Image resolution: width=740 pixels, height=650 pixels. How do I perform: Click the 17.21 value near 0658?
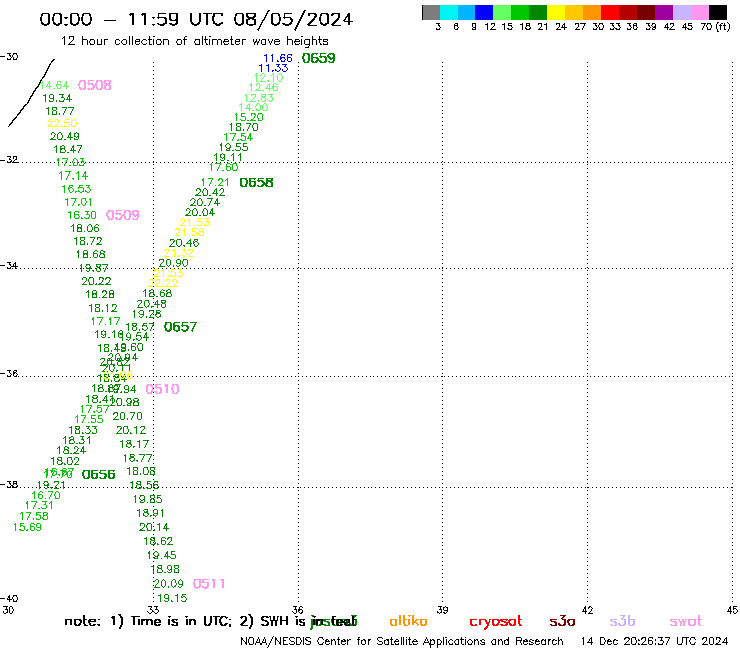coord(215,182)
